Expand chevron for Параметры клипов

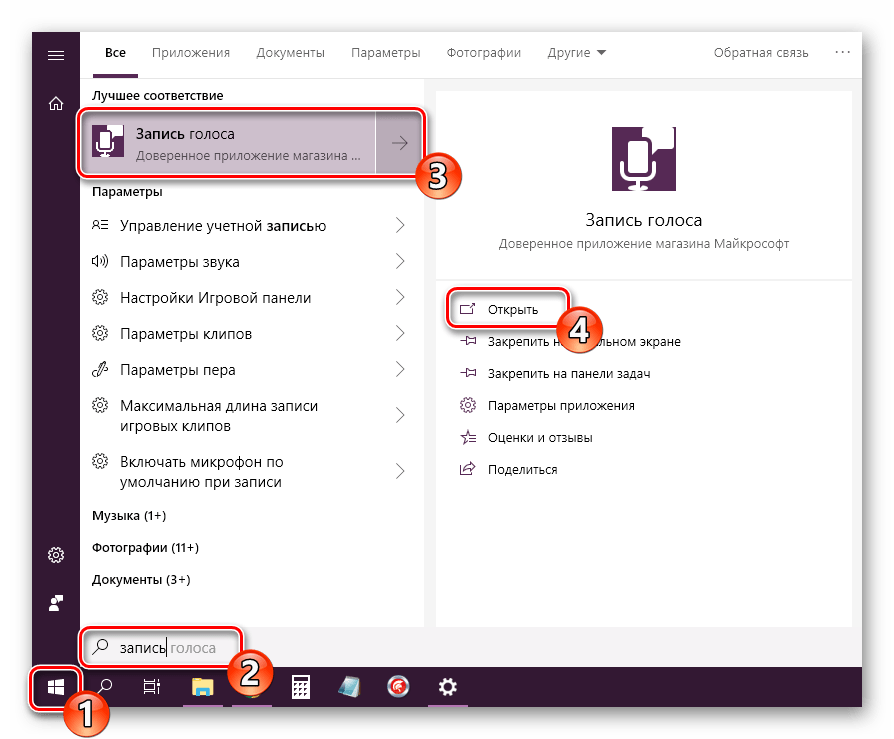coord(399,334)
